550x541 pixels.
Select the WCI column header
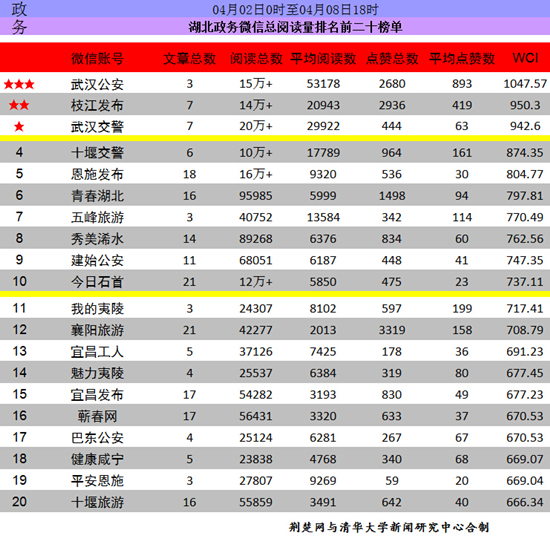coord(525,58)
